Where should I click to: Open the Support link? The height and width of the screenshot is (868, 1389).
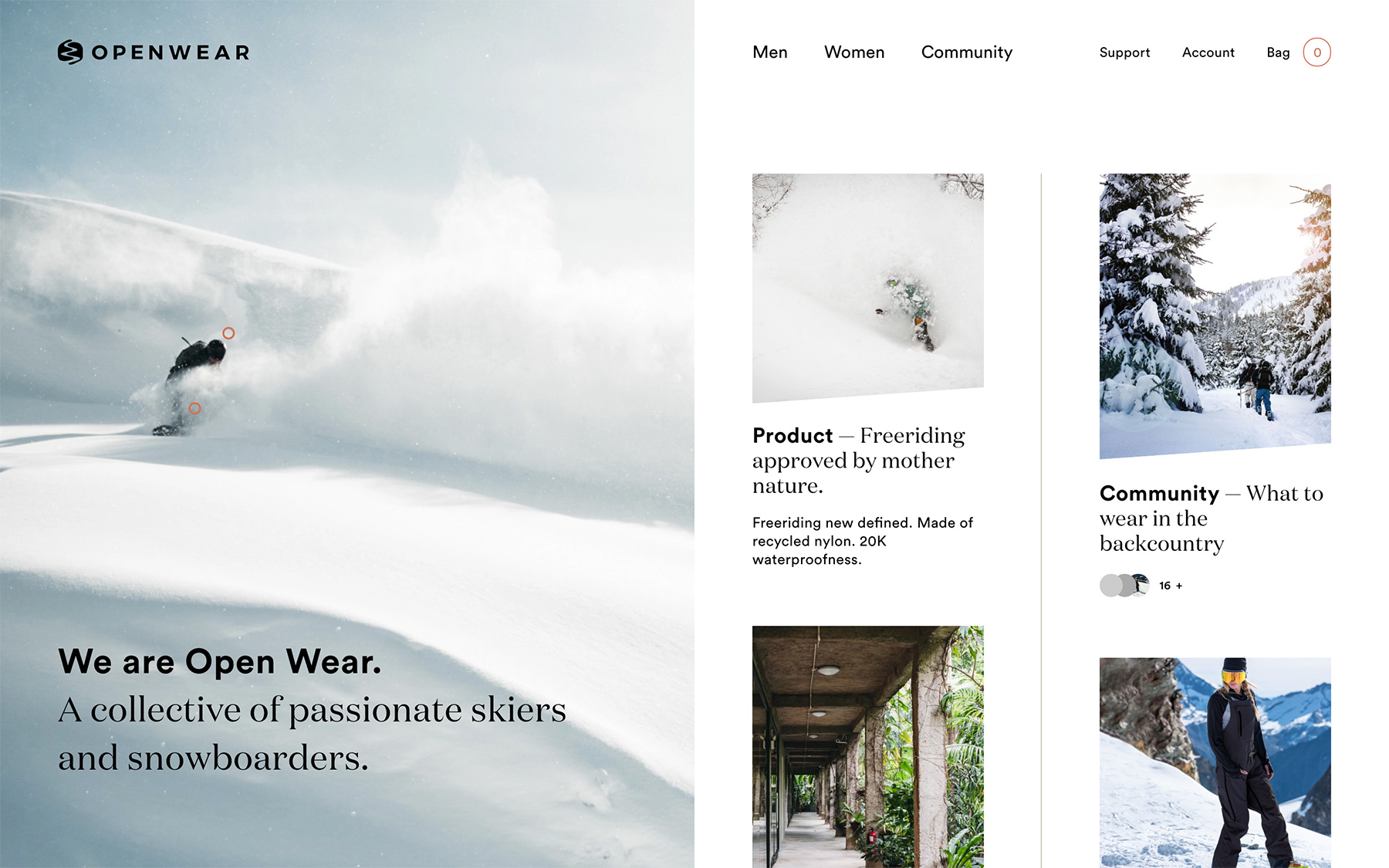pos(1124,52)
